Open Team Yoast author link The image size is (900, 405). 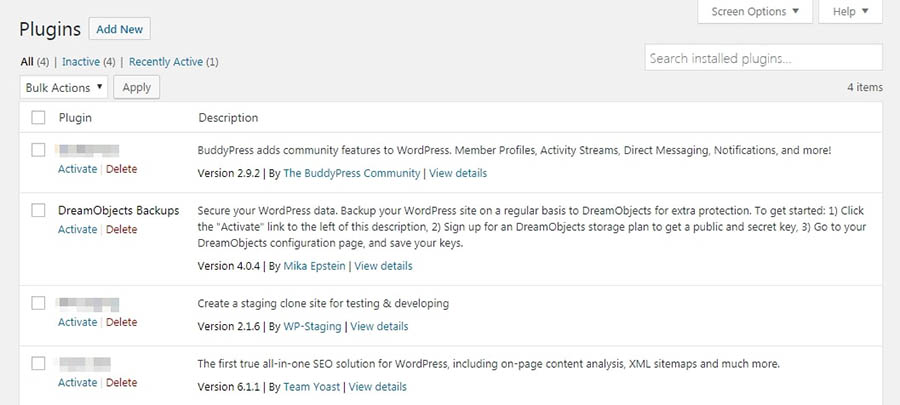(312, 387)
